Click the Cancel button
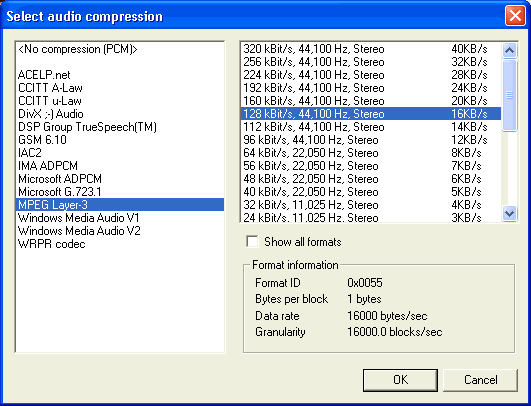The height and width of the screenshot is (406, 531). pyautogui.click(x=480, y=380)
